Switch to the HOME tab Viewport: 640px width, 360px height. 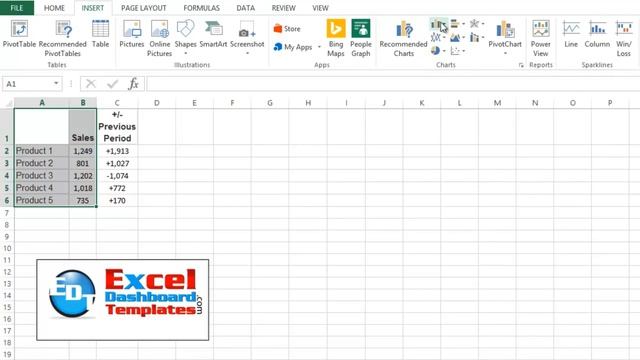(x=54, y=8)
